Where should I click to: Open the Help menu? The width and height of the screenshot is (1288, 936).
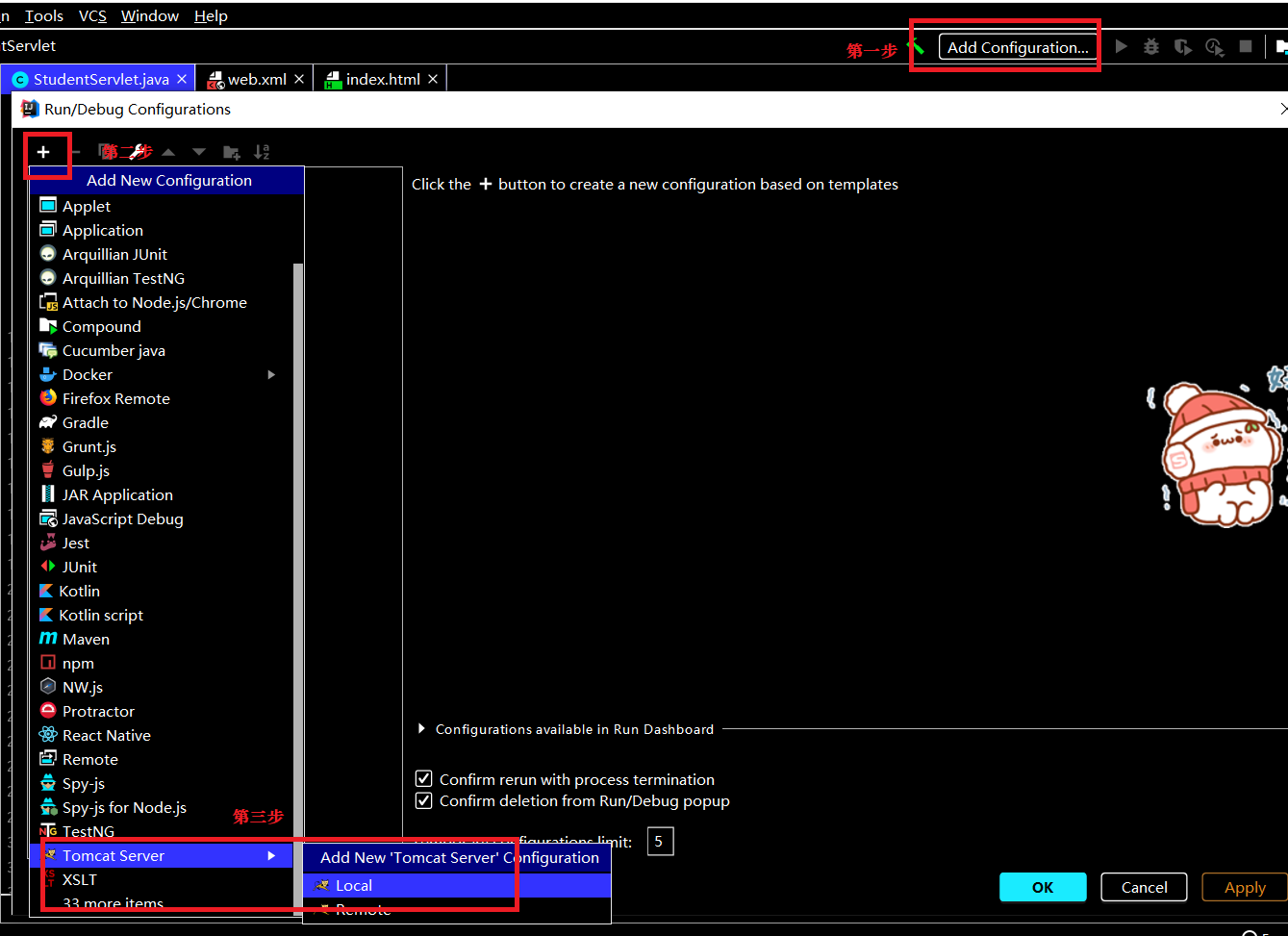tap(211, 15)
